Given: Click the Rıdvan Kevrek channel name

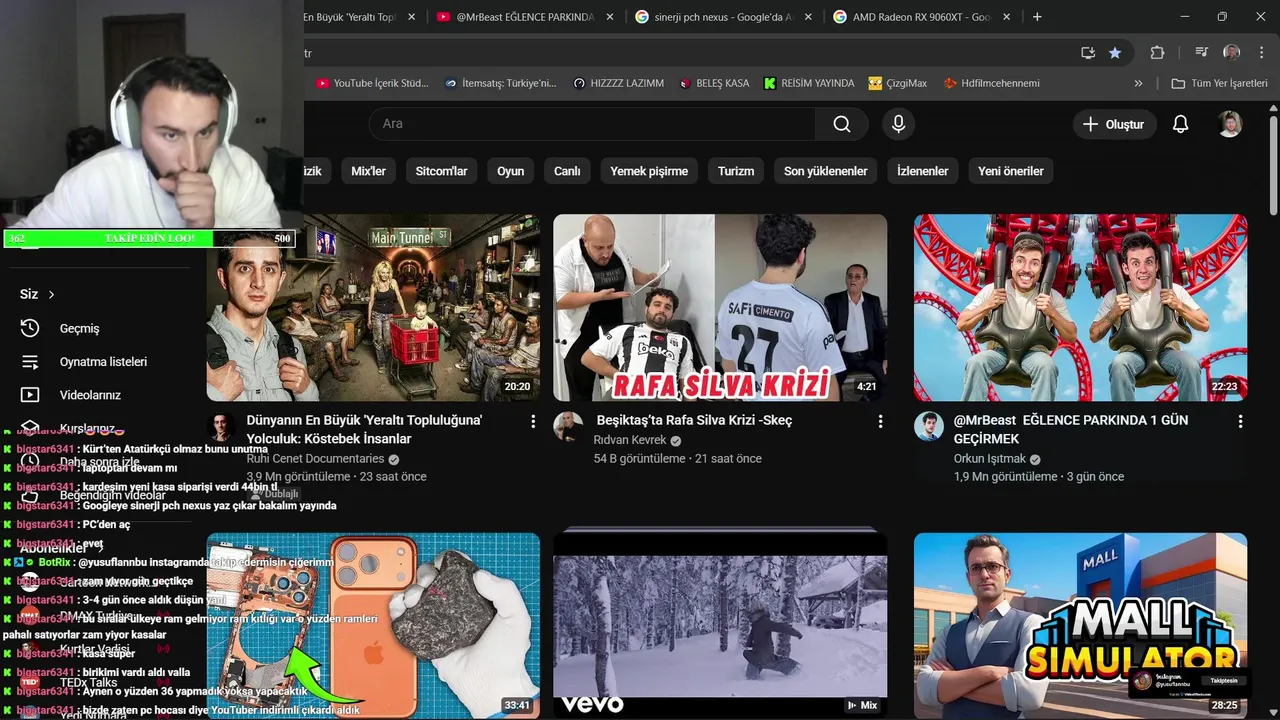Looking at the screenshot, I should click(x=629, y=440).
